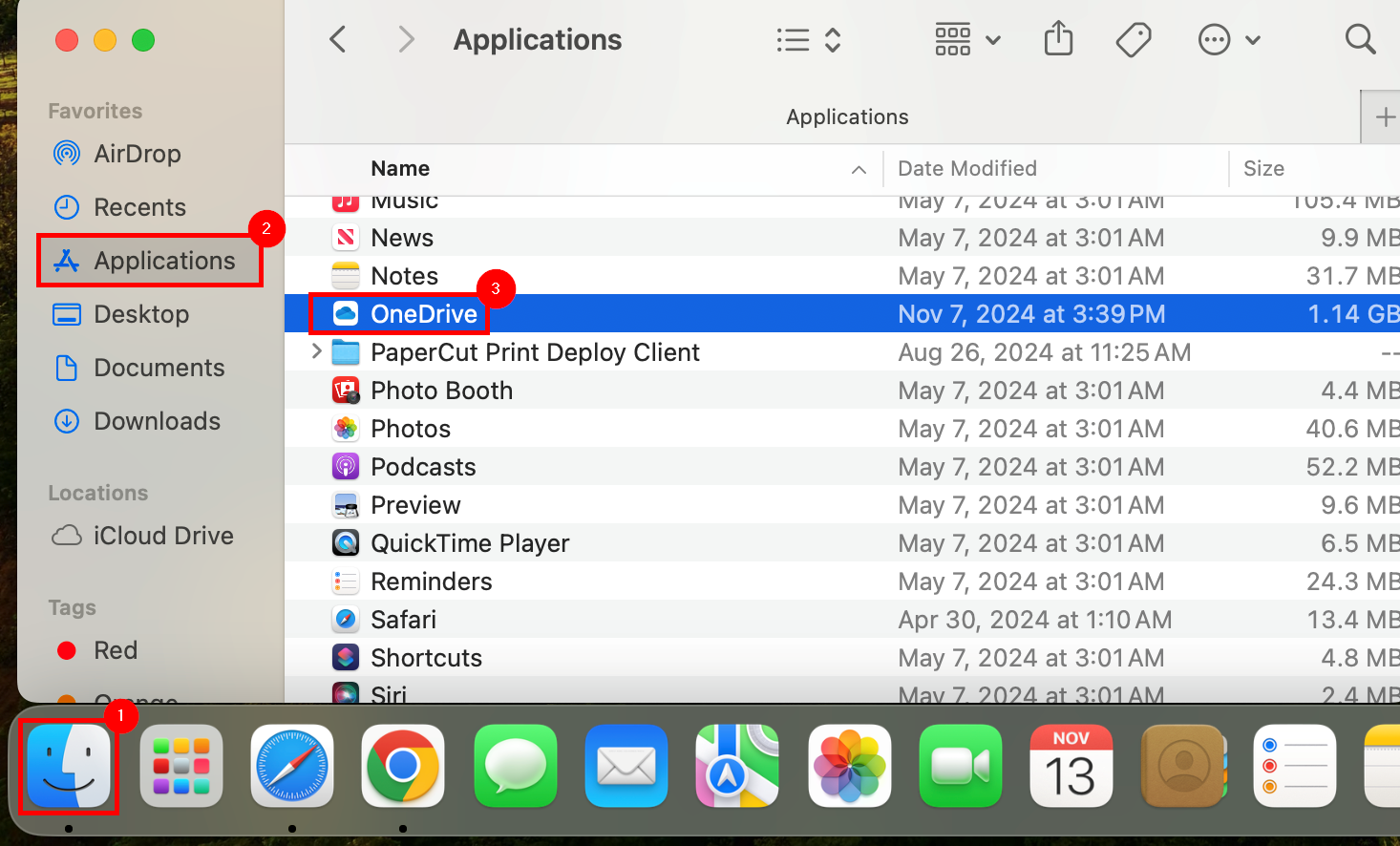Open iCloud Drive in the sidebar
The width and height of the screenshot is (1400, 846).
pyautogui.click(x=163, y=535)
